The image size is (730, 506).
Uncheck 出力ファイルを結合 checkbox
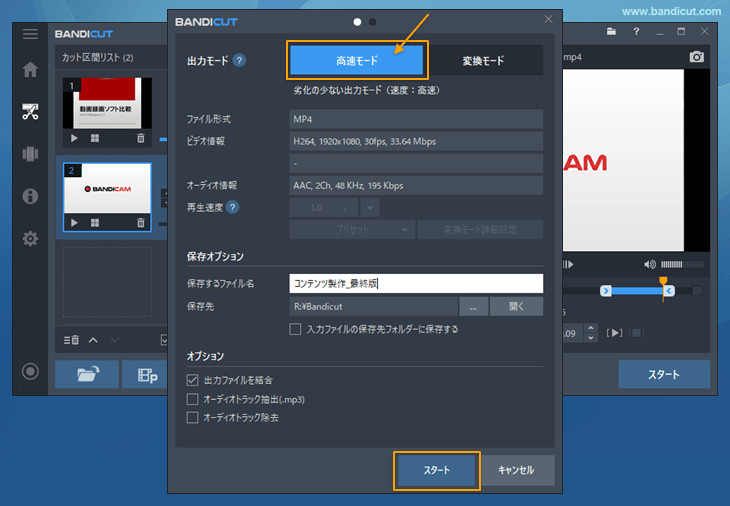click(192, 380)
